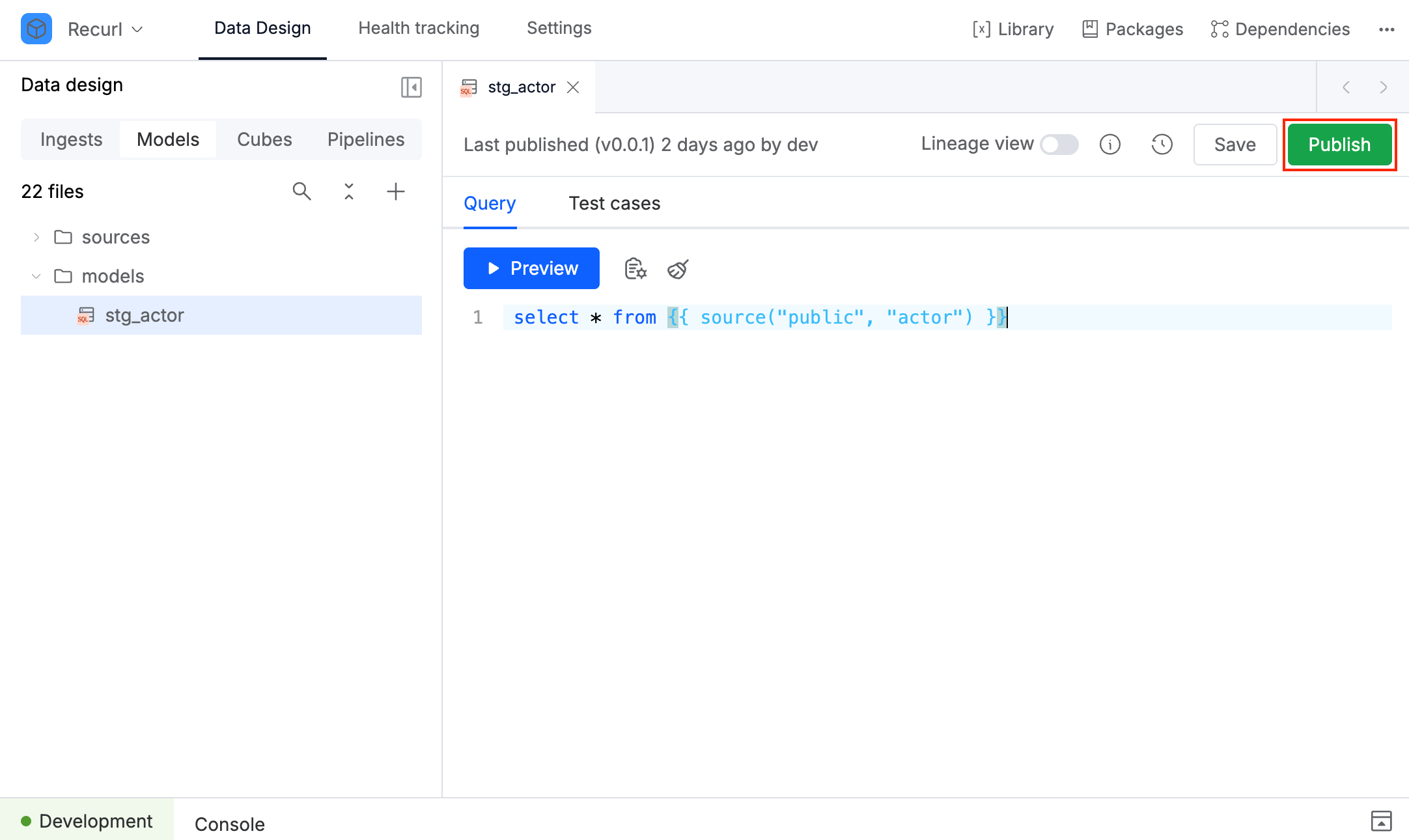
Task: Toggle the Lineage view switch
Action: 1059,145
